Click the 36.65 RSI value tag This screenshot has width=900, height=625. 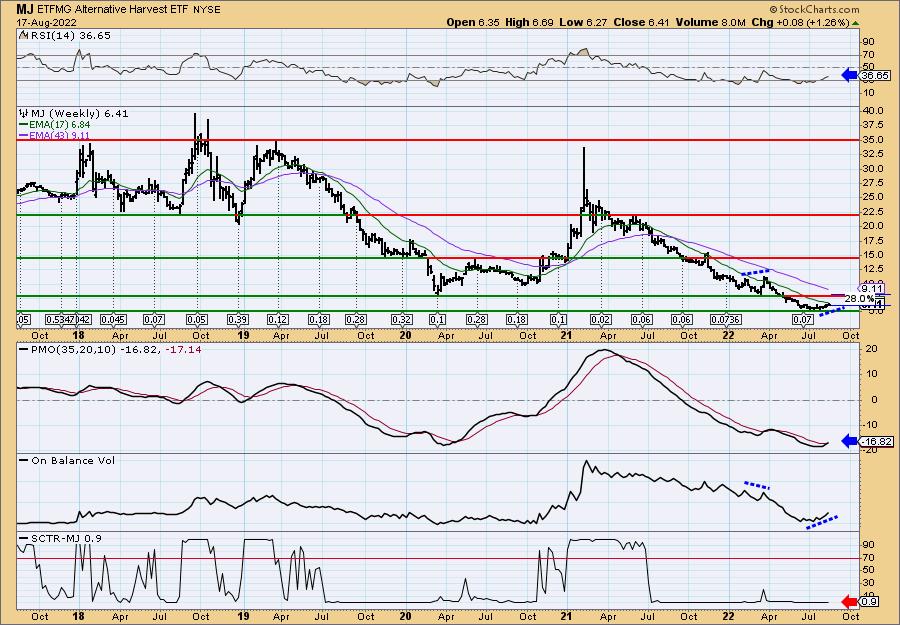point(875,75)
